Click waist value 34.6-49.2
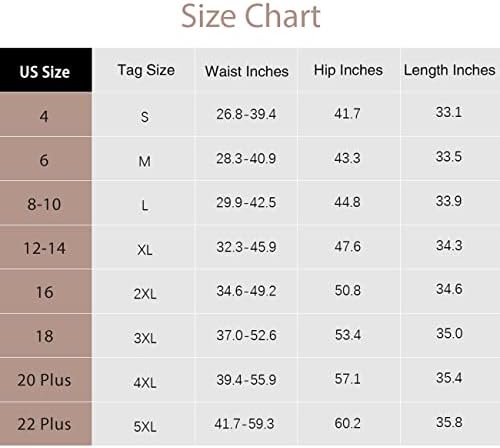Image resolution: width=500 pixels, height=448 pixels. (246, 291)
